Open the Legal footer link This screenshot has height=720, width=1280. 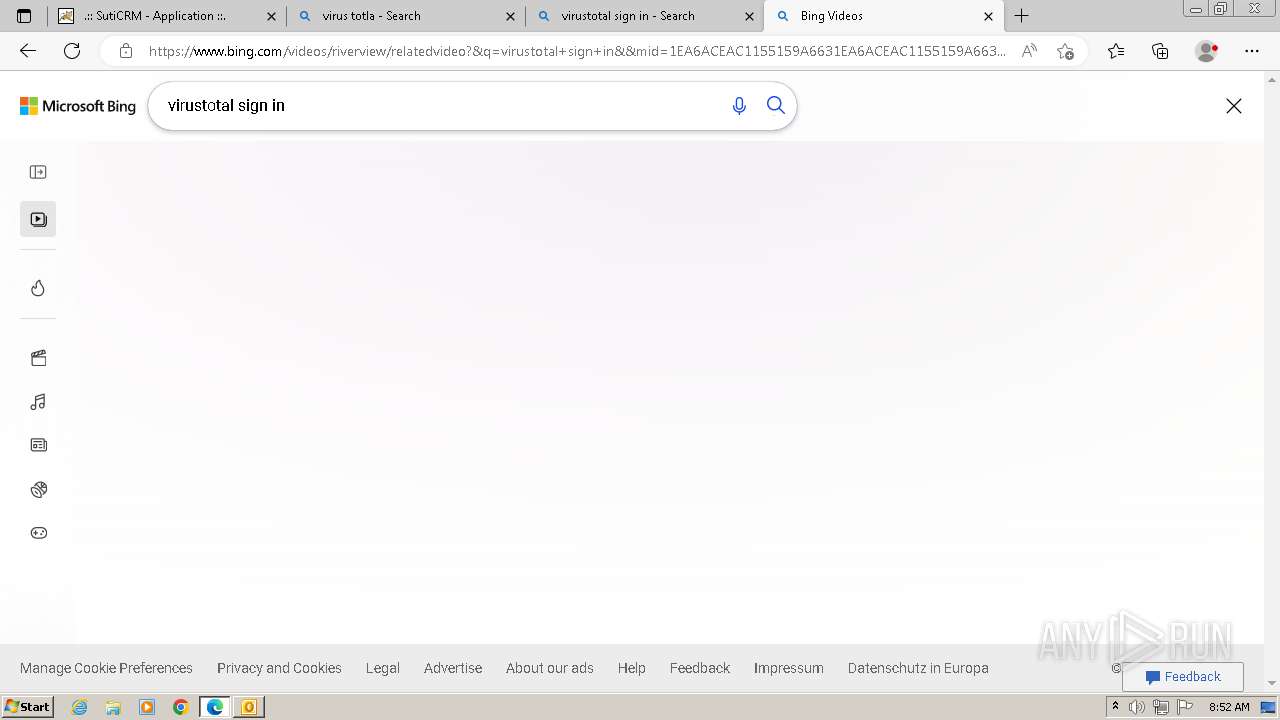point(383,668)
